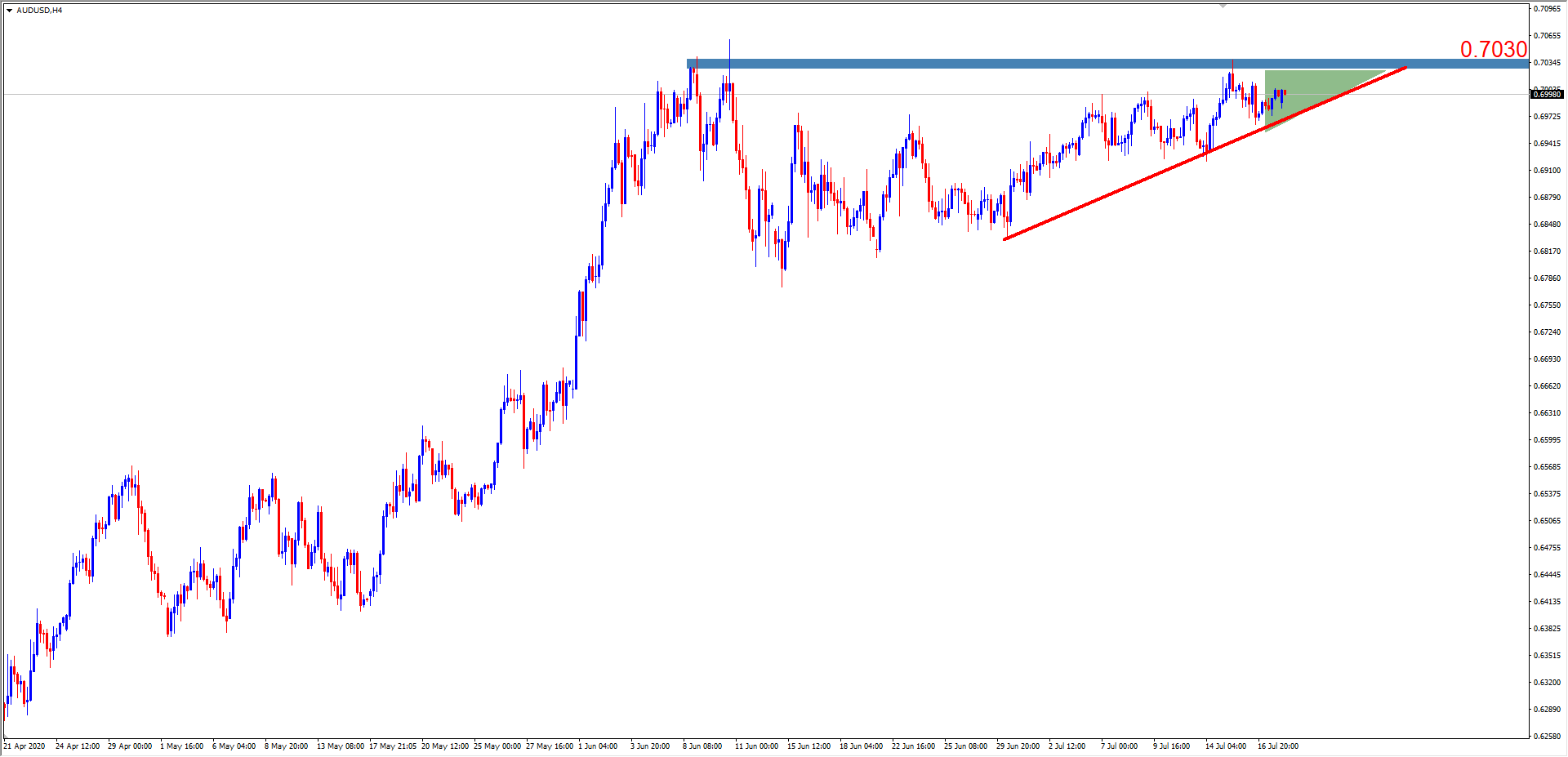Click the black 0.69980 current price tag
Image resolution: width=1568 pixels, height=757 pixels.
tap(1547, 95)
